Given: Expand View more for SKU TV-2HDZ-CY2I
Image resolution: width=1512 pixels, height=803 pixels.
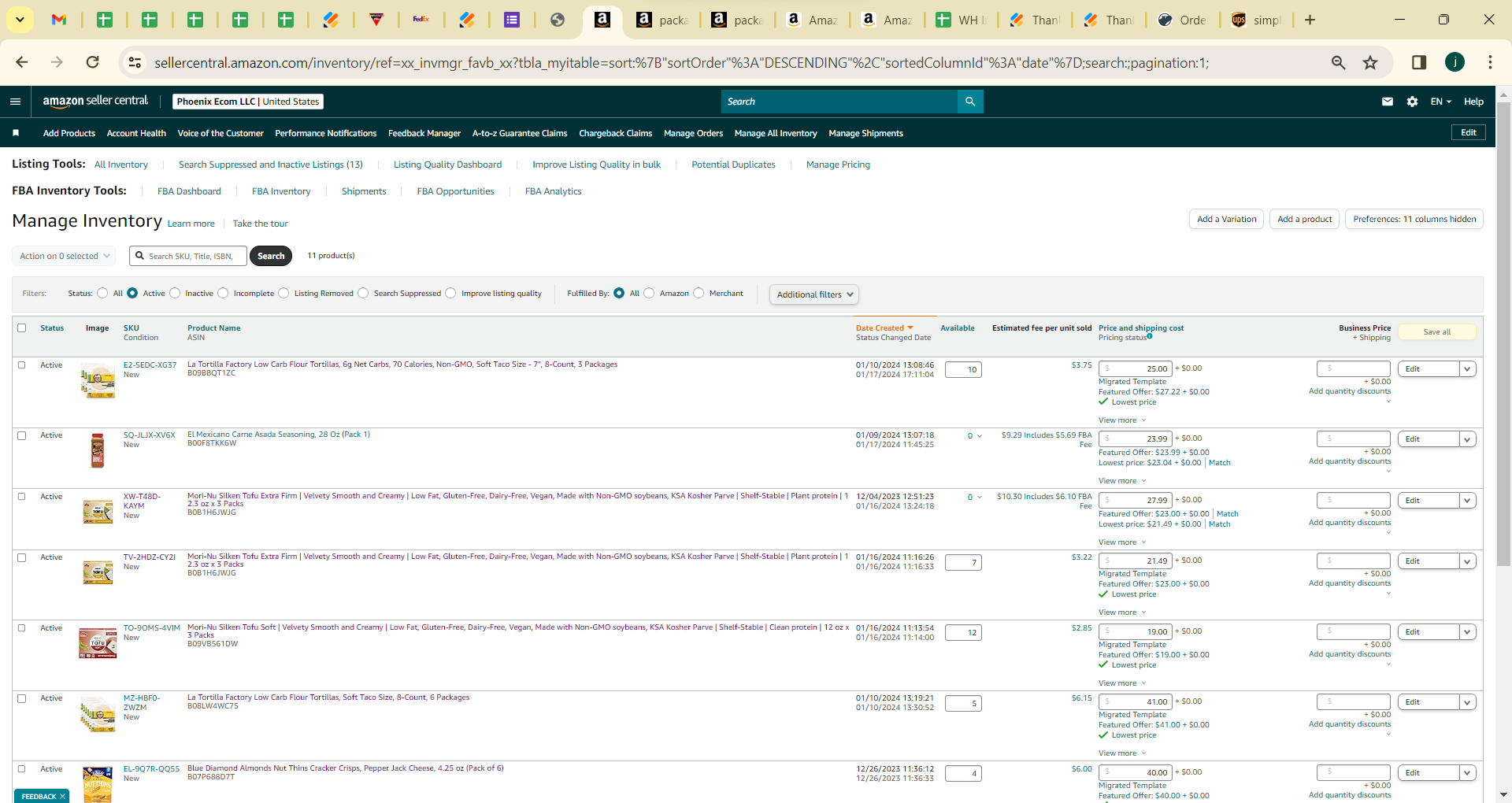Looking at the screenshot, I should (1122, 612).
